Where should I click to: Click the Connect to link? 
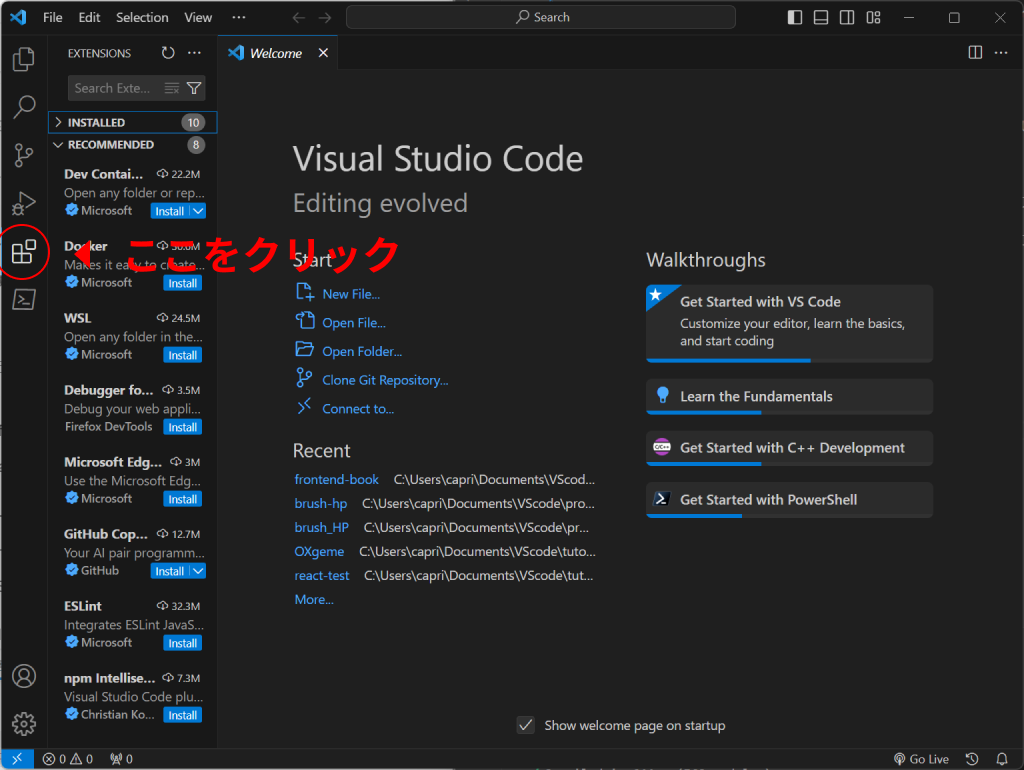(358, 409)
